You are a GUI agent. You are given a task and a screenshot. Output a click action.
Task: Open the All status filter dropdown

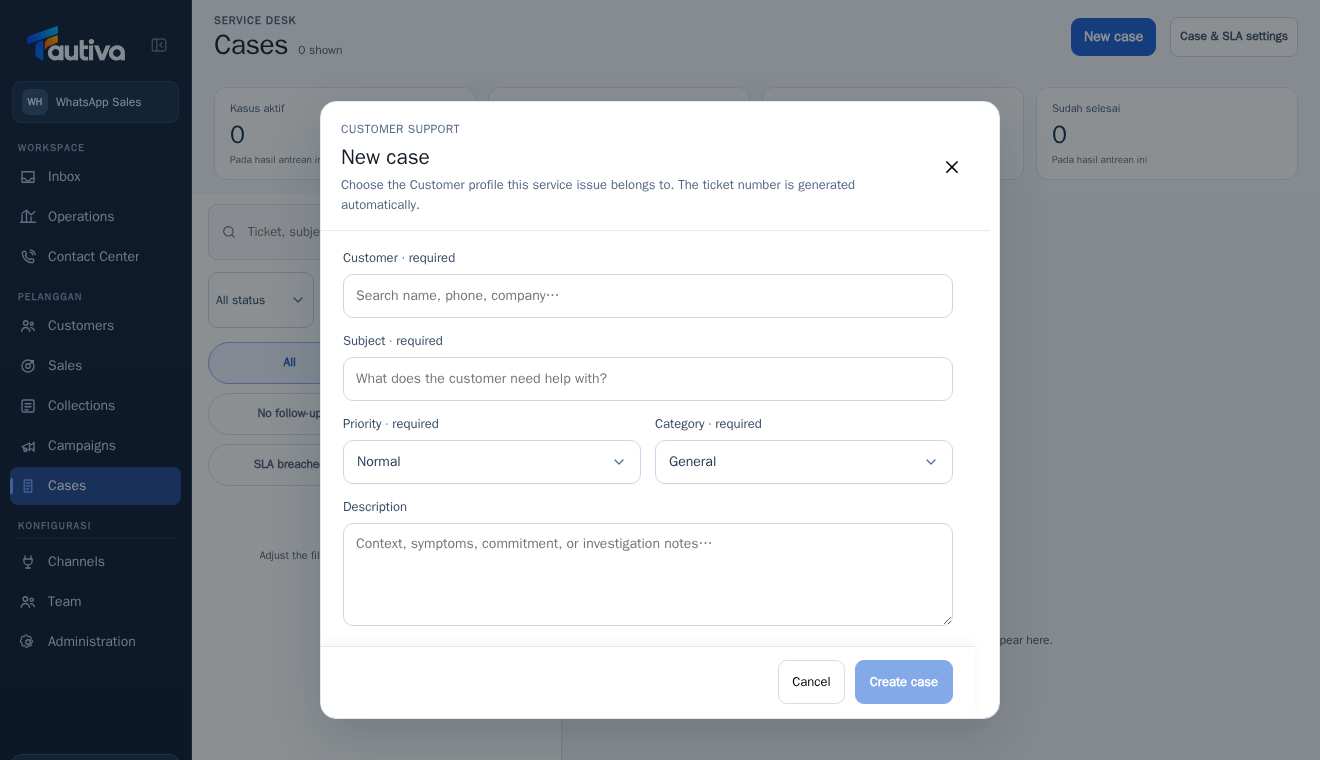tap(261, 300)
